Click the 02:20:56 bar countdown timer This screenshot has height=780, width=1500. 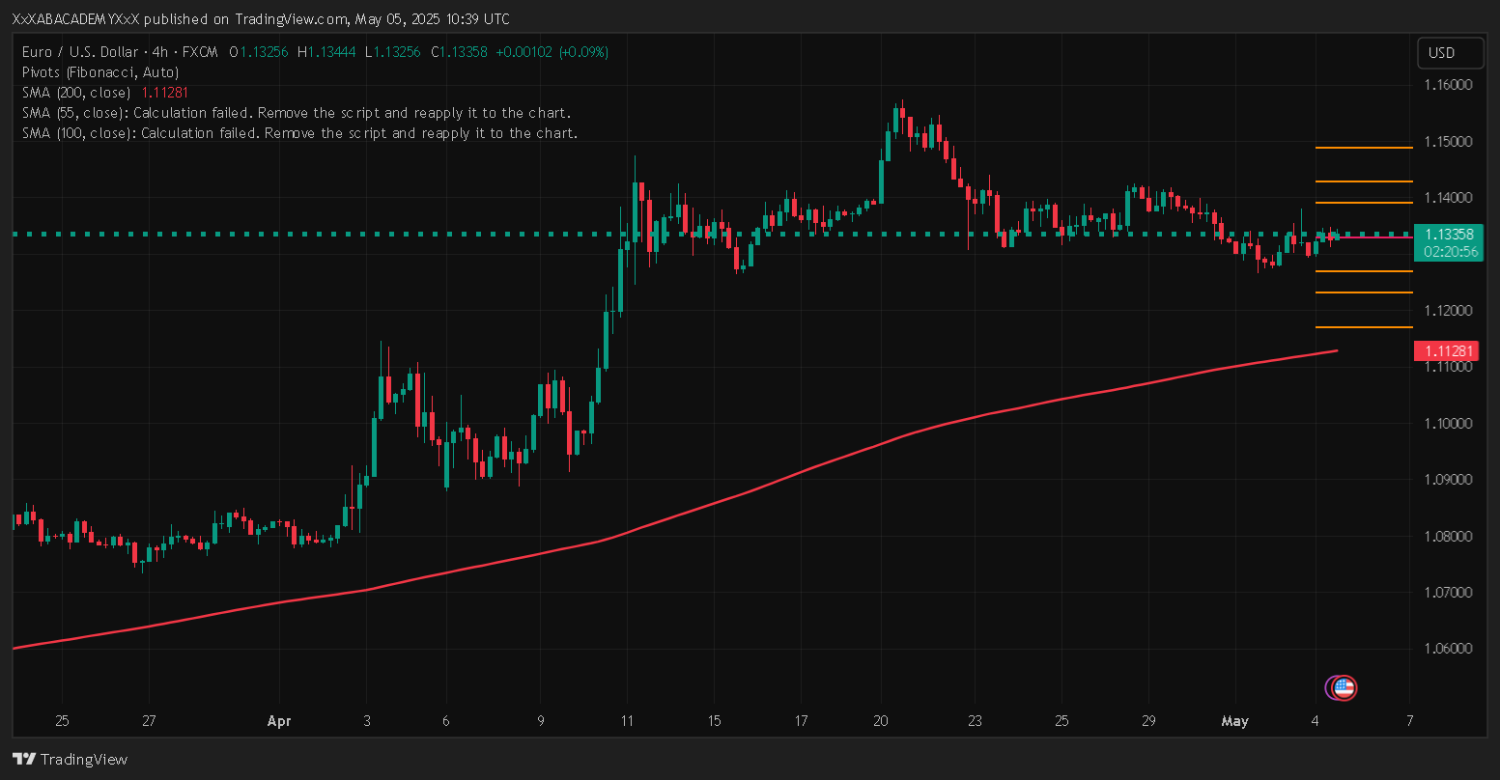1448,251
